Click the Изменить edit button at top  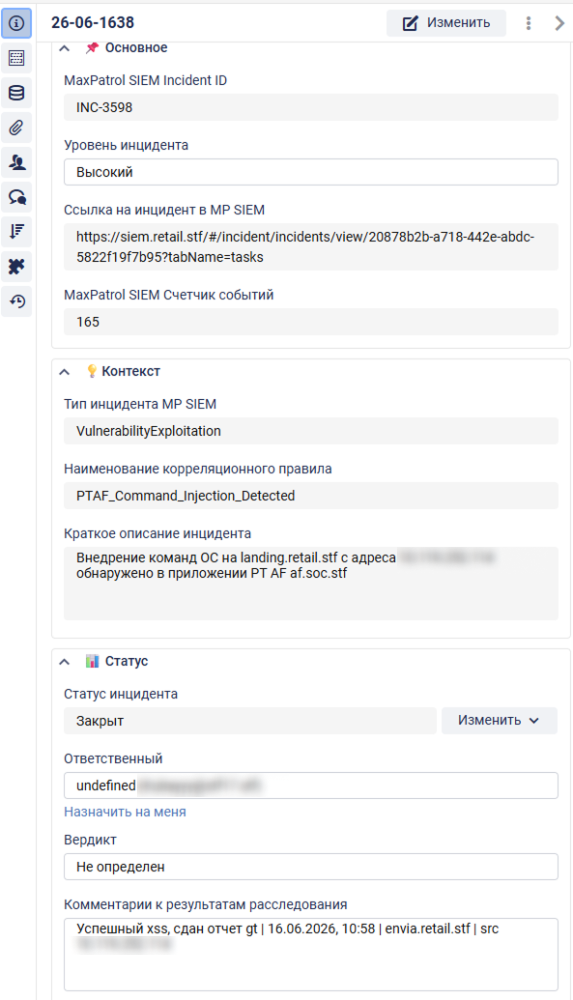(446, 23)
